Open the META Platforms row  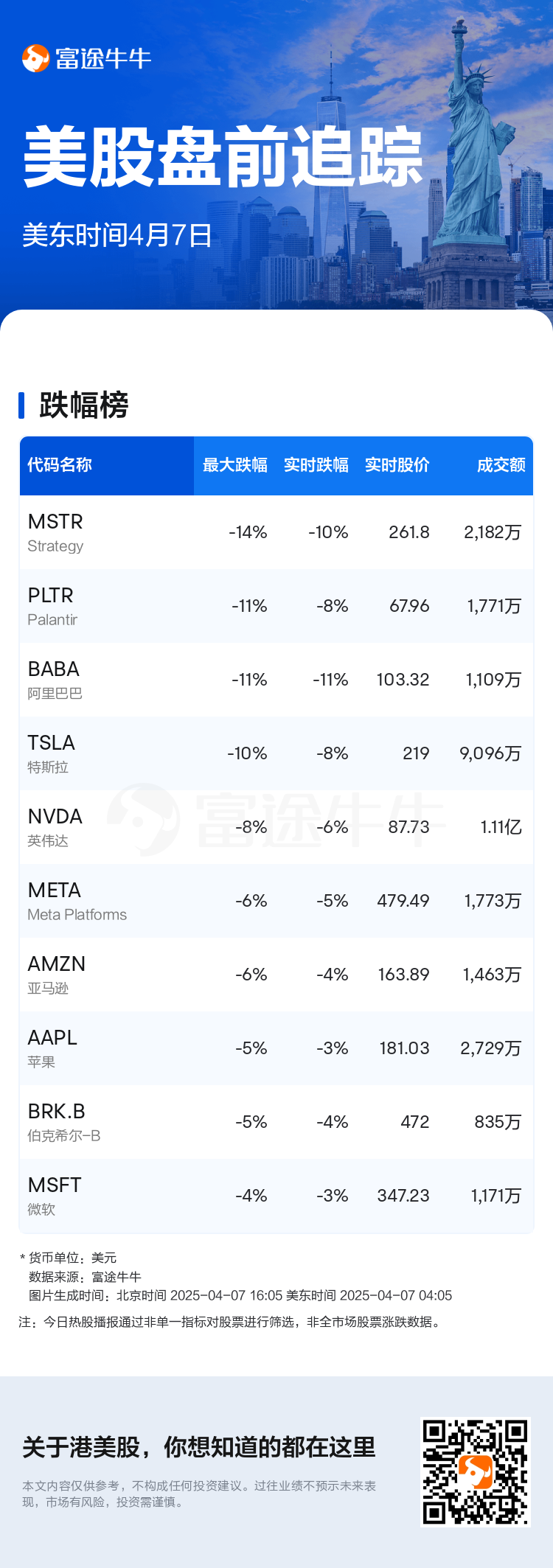(x=276, y=901)
